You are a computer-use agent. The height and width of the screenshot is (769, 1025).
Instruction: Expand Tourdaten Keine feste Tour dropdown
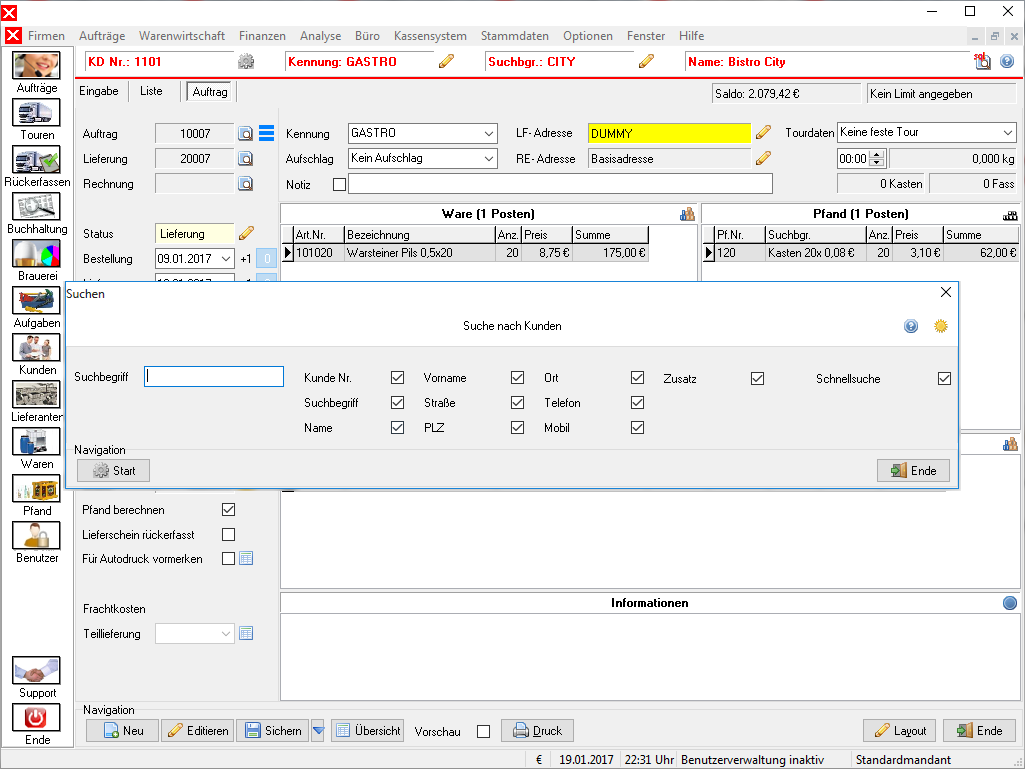1007,133
